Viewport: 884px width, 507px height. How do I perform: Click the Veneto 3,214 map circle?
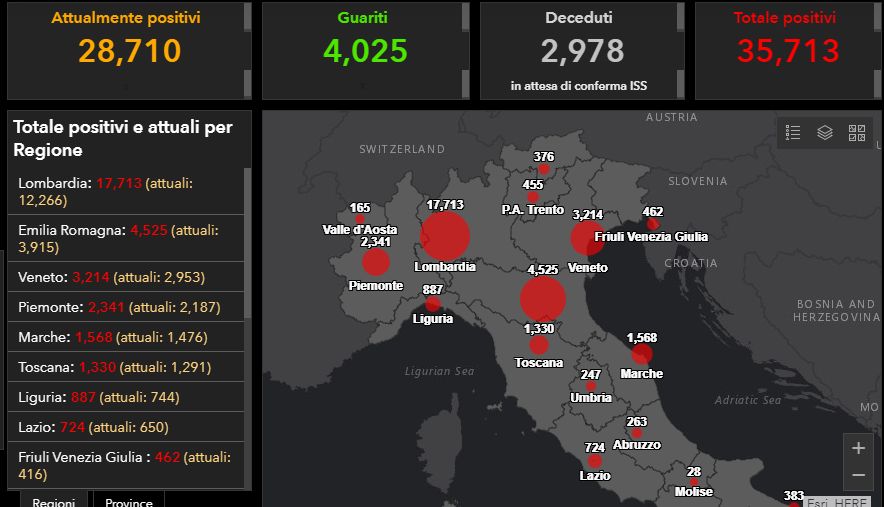point(585,238)
